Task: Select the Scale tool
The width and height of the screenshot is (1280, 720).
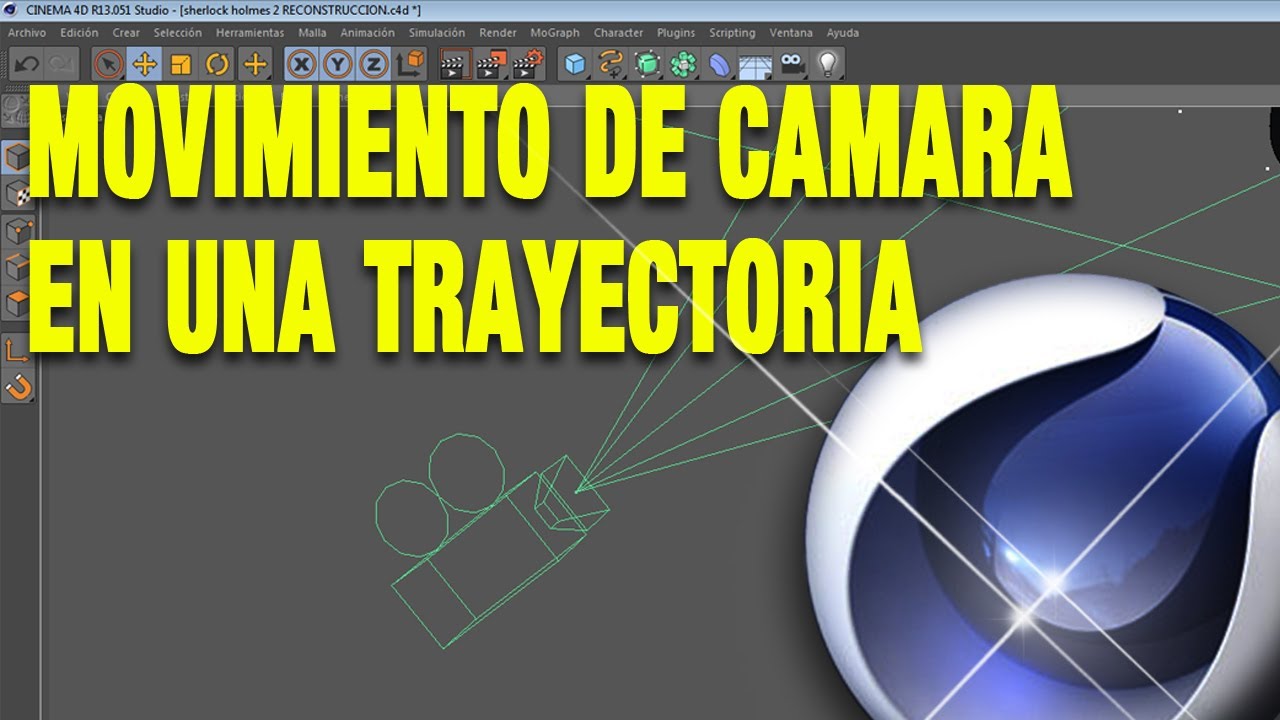Action: [x=181, y=65]
